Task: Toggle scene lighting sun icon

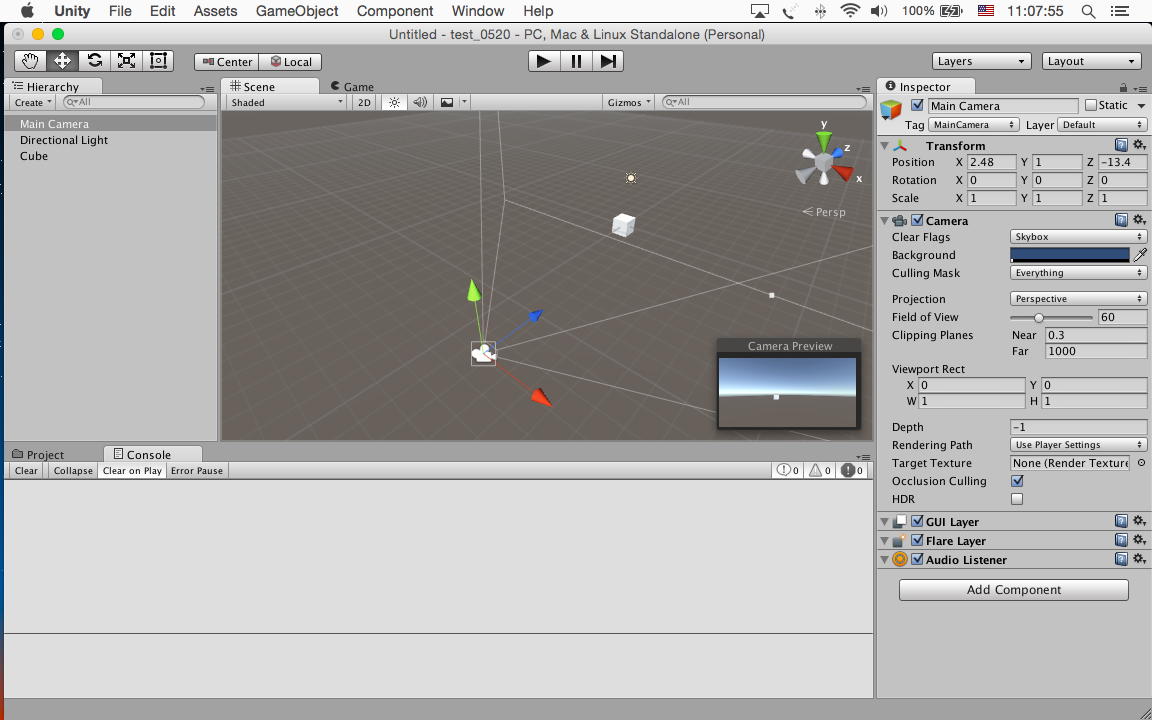Action: tap(394, 102)
